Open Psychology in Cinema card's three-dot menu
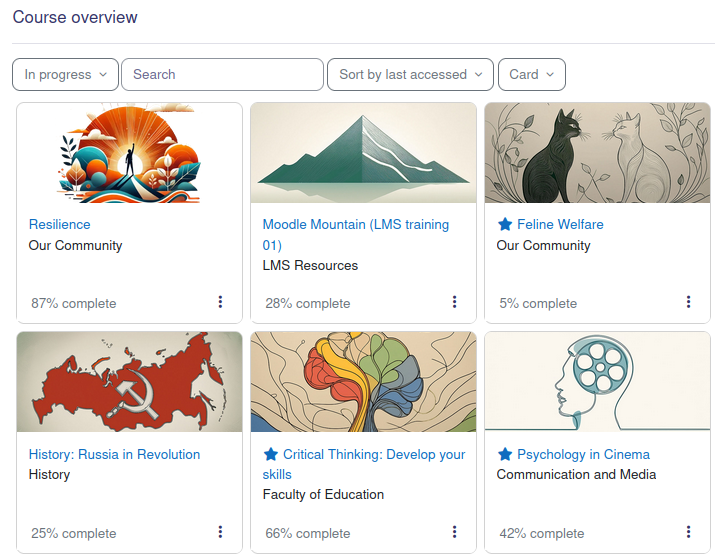Viewport: 726px width, 558px height. click(x=688, y=532)
